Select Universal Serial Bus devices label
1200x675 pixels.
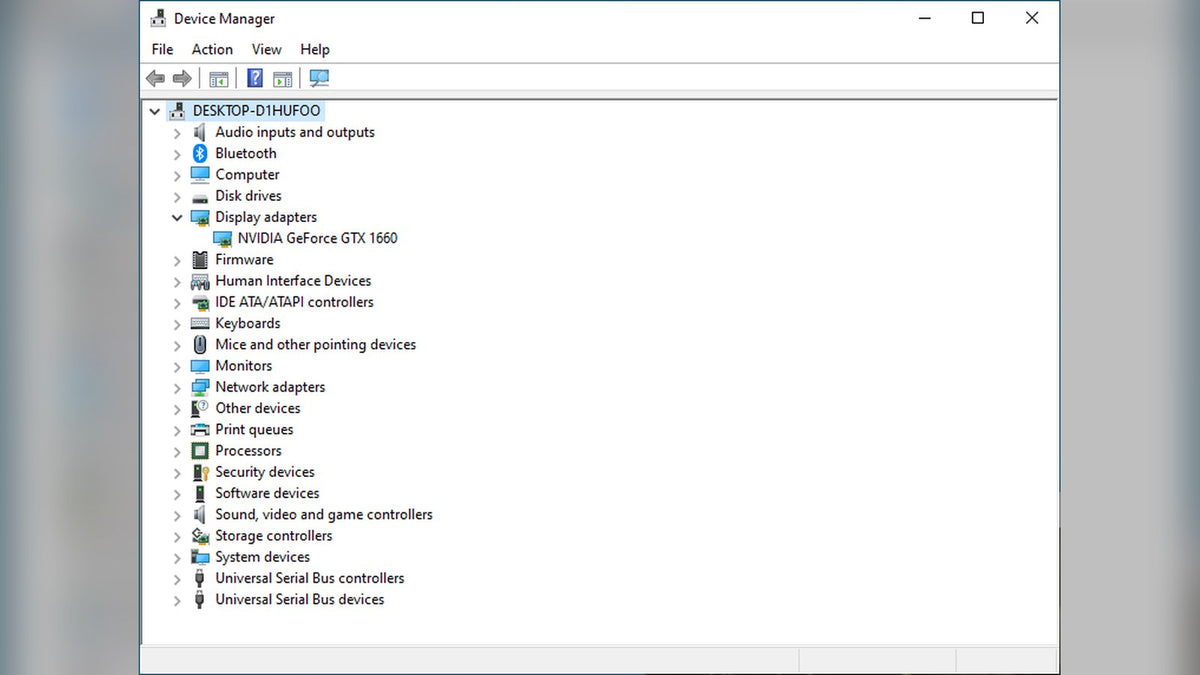[300, 599]
